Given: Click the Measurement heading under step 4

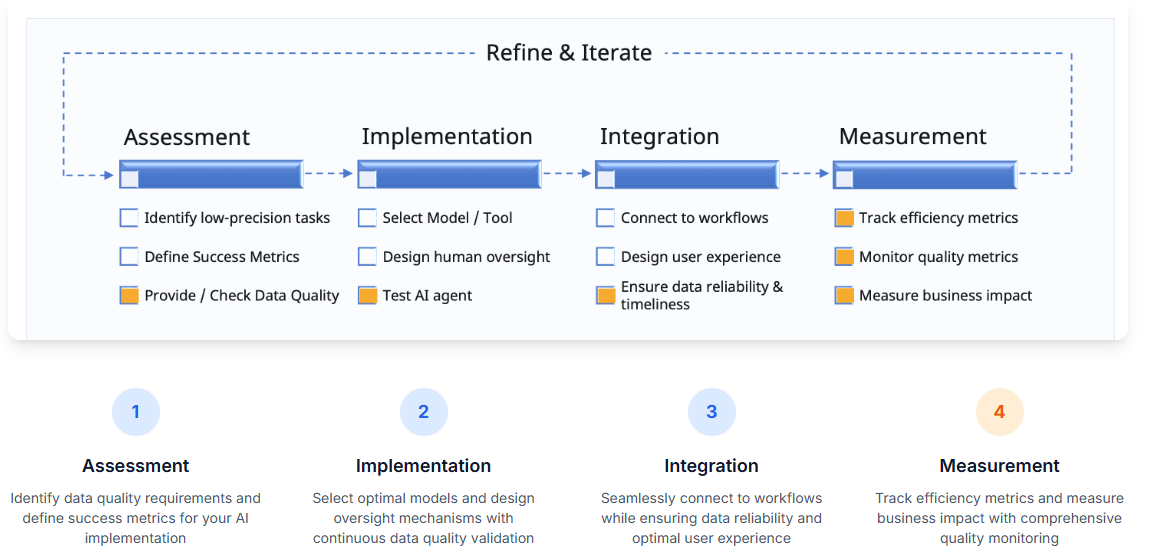Looking at the screenshot, I should click(999, 466).
